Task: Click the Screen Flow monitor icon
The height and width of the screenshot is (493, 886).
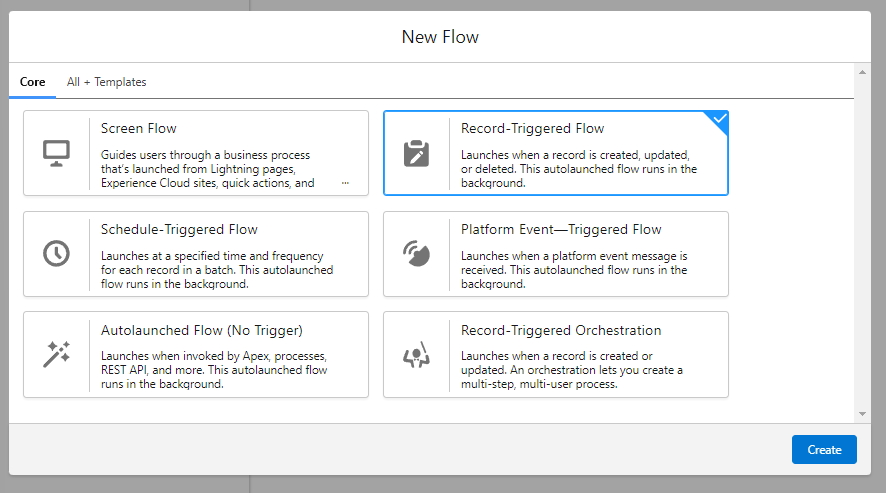Action: pyautogui.click(x=56, y=153)
